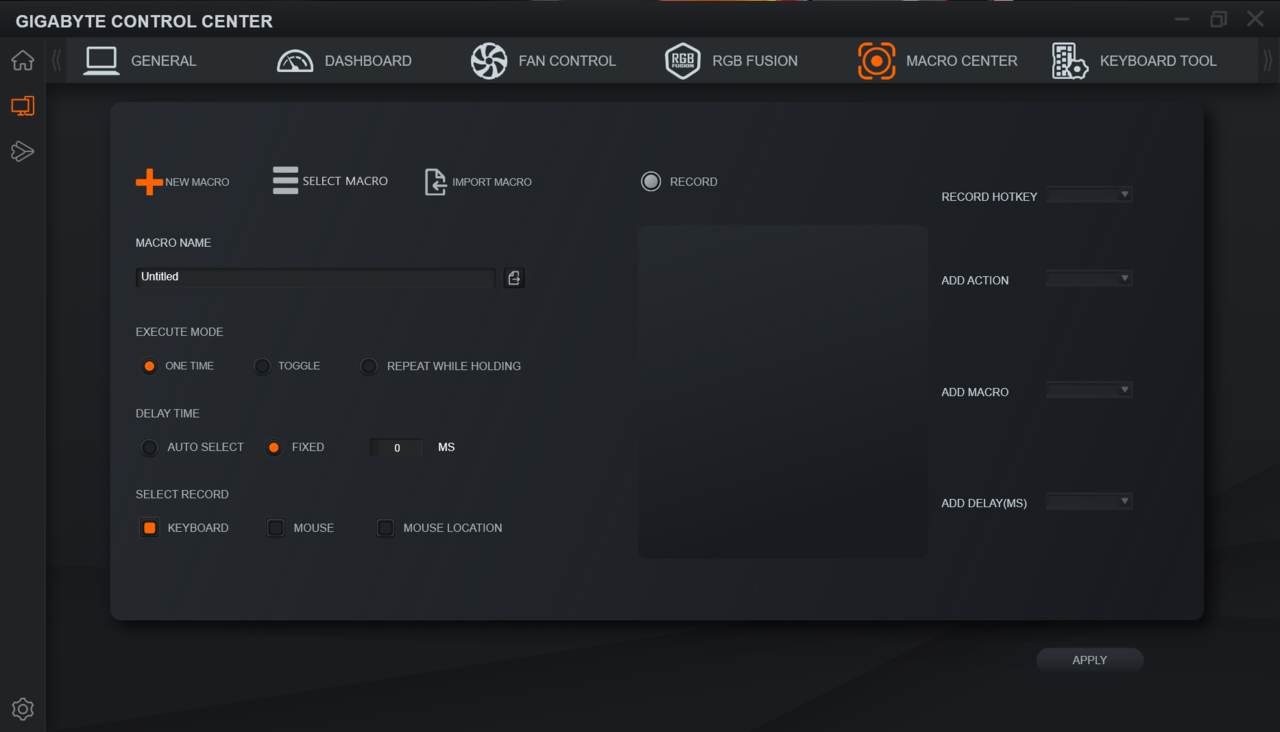Click the Import Macro icon
The width and height of the screenshot is (1280, 732).
pos(435,182)
